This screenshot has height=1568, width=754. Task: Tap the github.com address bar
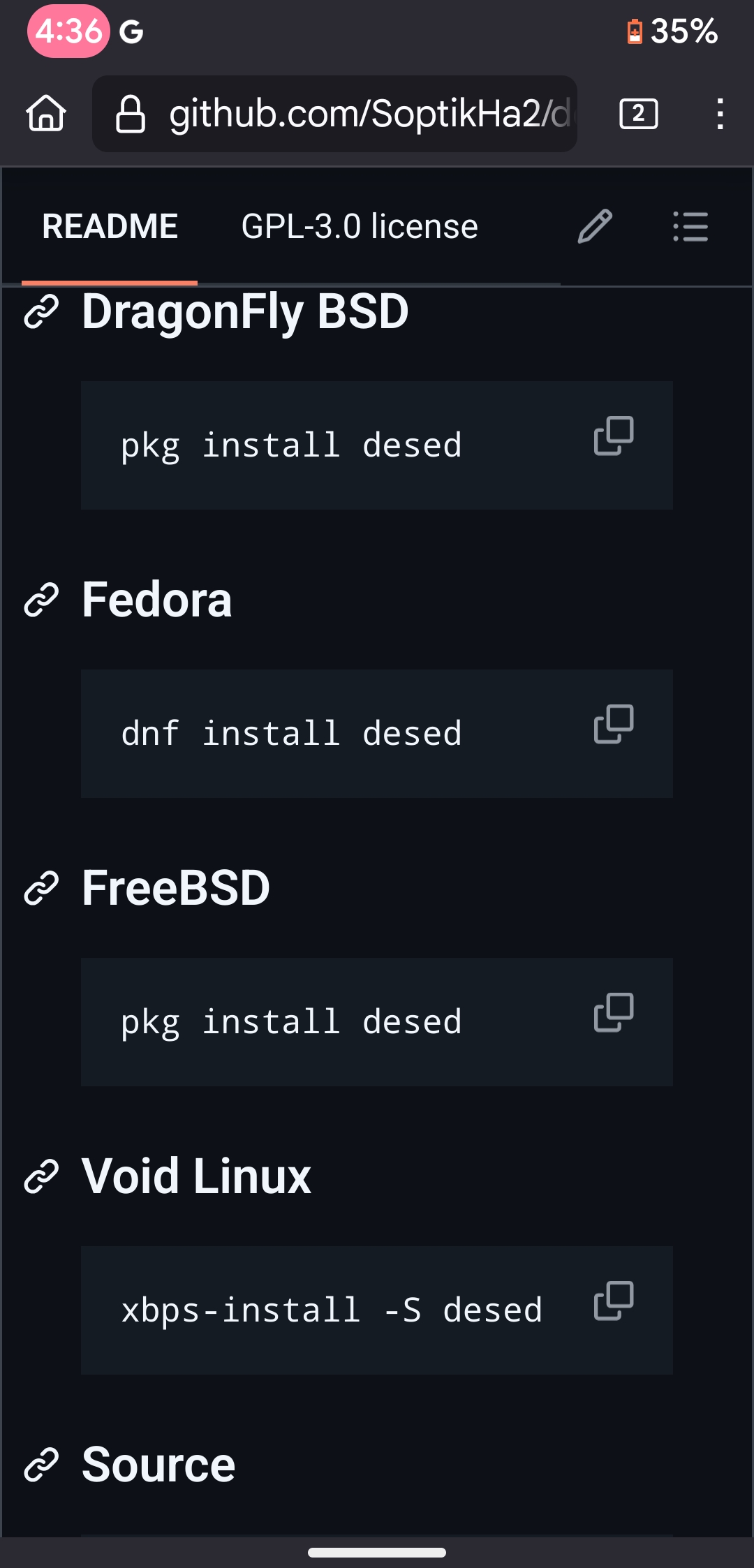(363, 114)
